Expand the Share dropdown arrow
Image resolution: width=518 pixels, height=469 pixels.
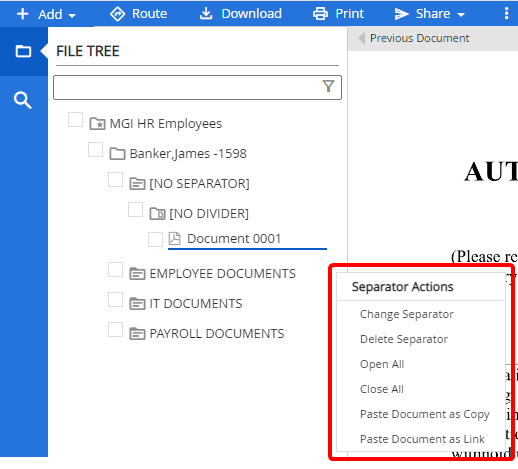tap(461, 14)
